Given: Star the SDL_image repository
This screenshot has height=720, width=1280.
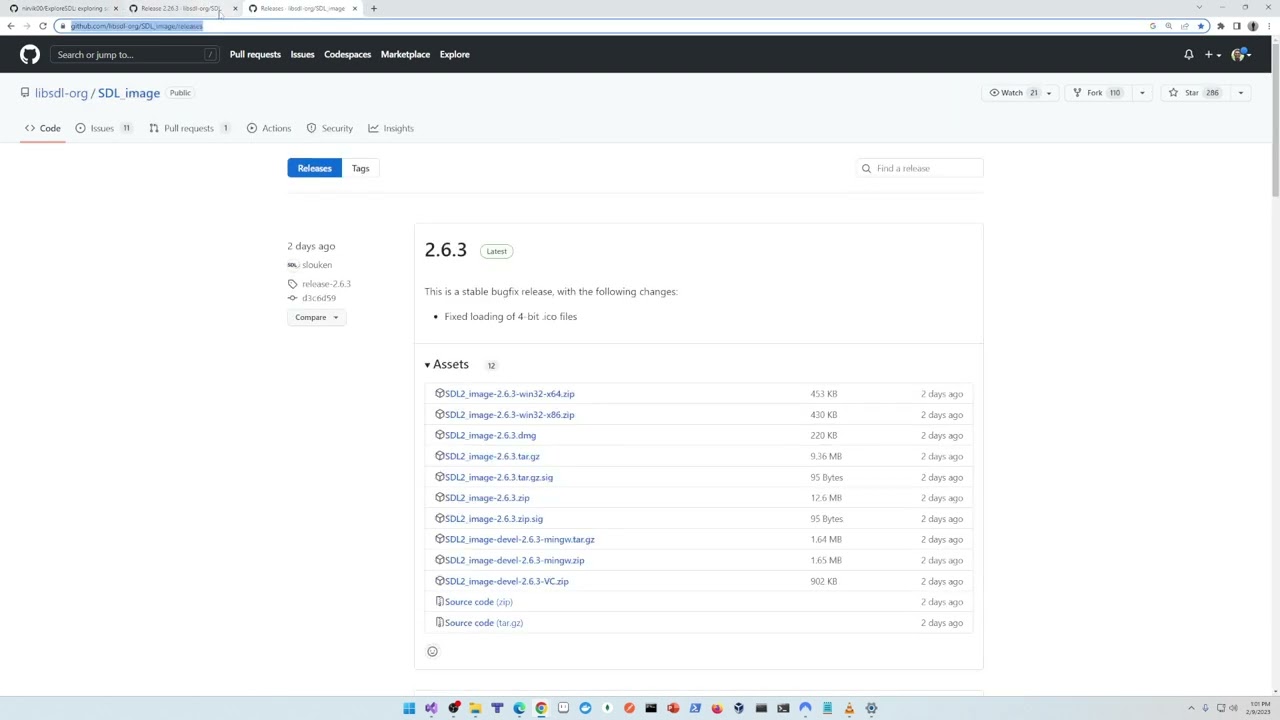Looking at the screenshot, I should (1194, 93).
